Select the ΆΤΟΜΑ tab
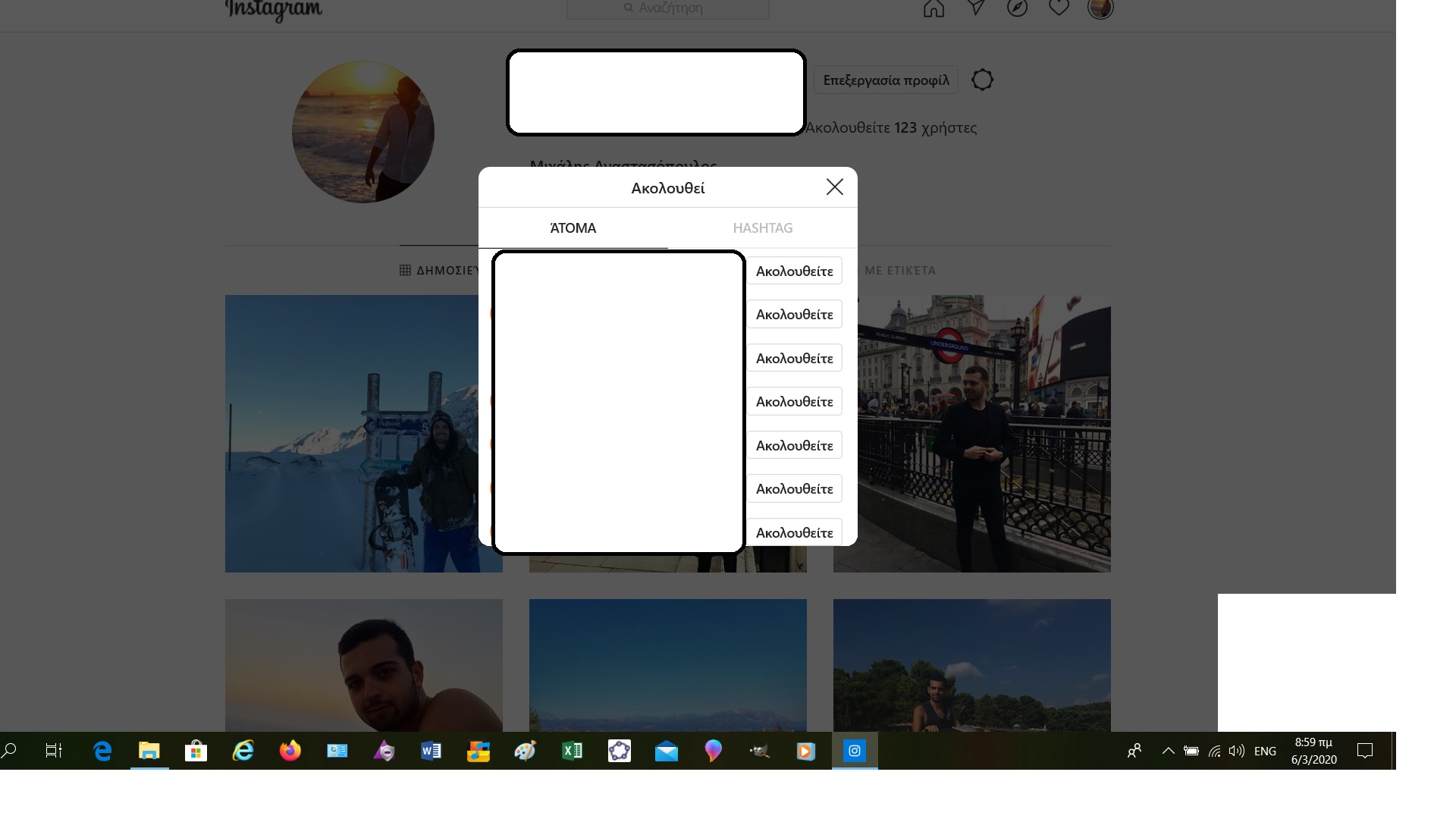Viewport: 1456px width, 819px height. pos(573,228)
